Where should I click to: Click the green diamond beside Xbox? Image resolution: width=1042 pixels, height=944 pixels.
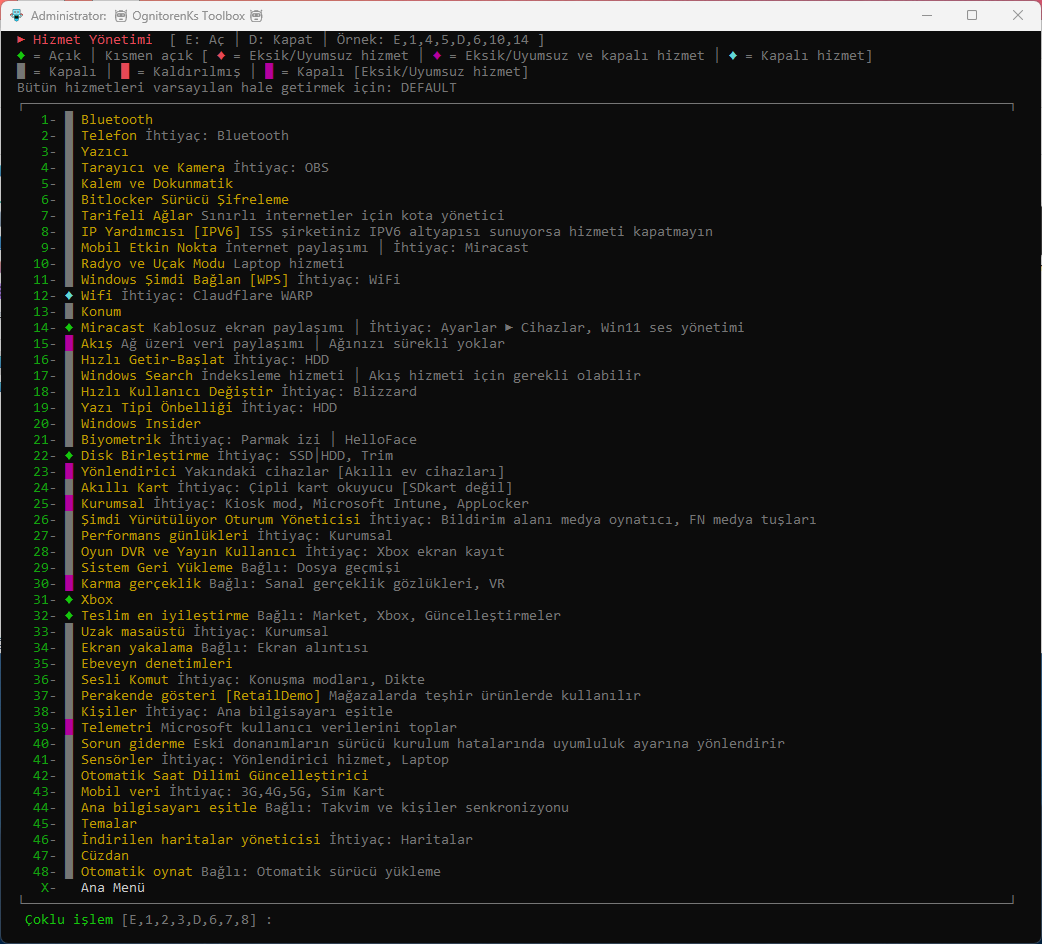point(69,600)
